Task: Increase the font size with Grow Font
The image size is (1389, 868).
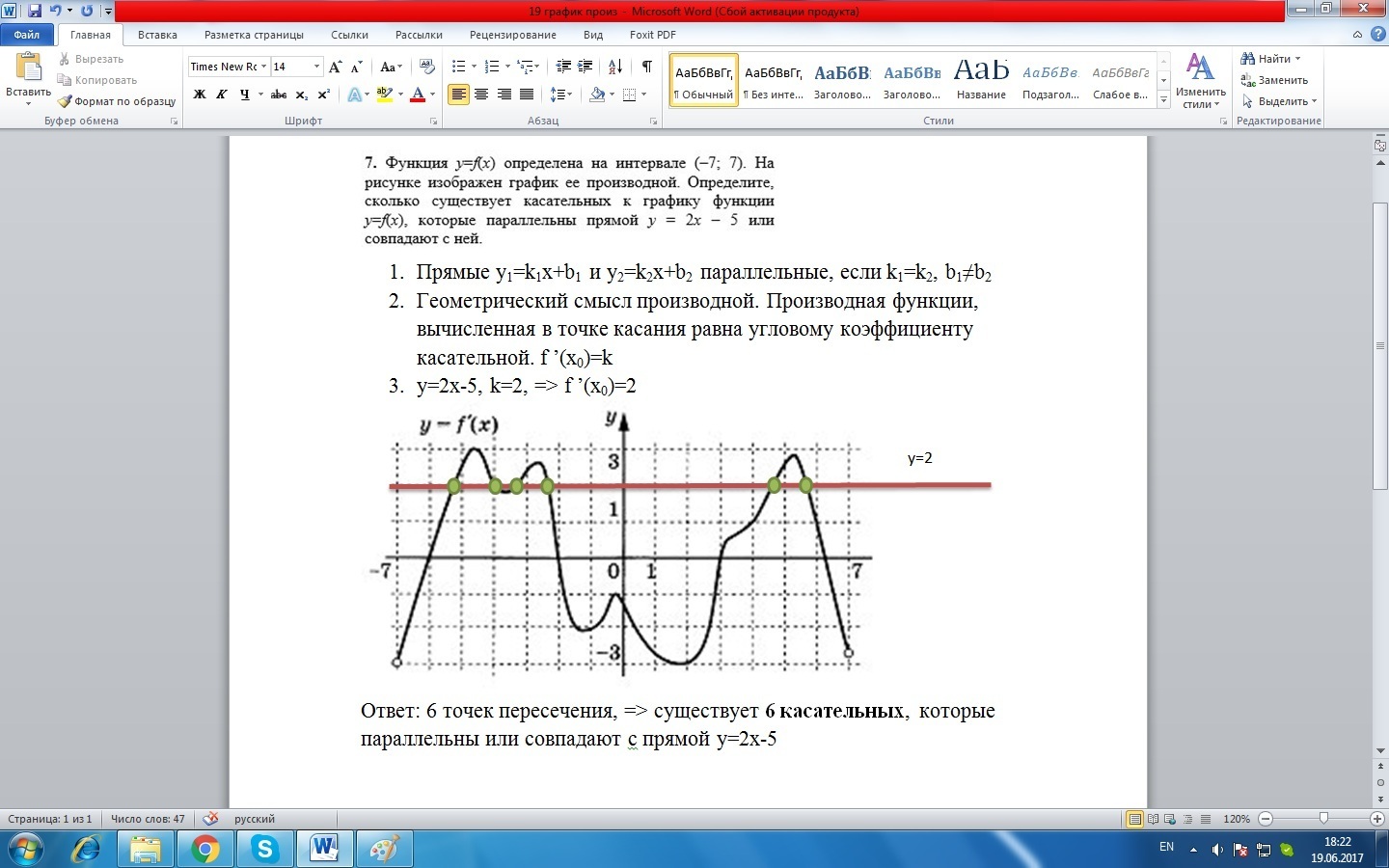Action: pyautogui.click(x=335, y=67)
